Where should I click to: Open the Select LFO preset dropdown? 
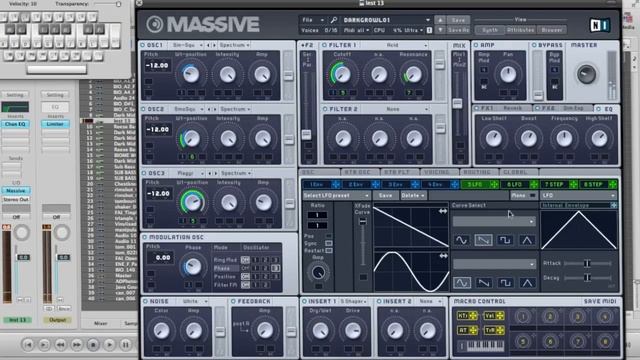[x=336, y=196]
